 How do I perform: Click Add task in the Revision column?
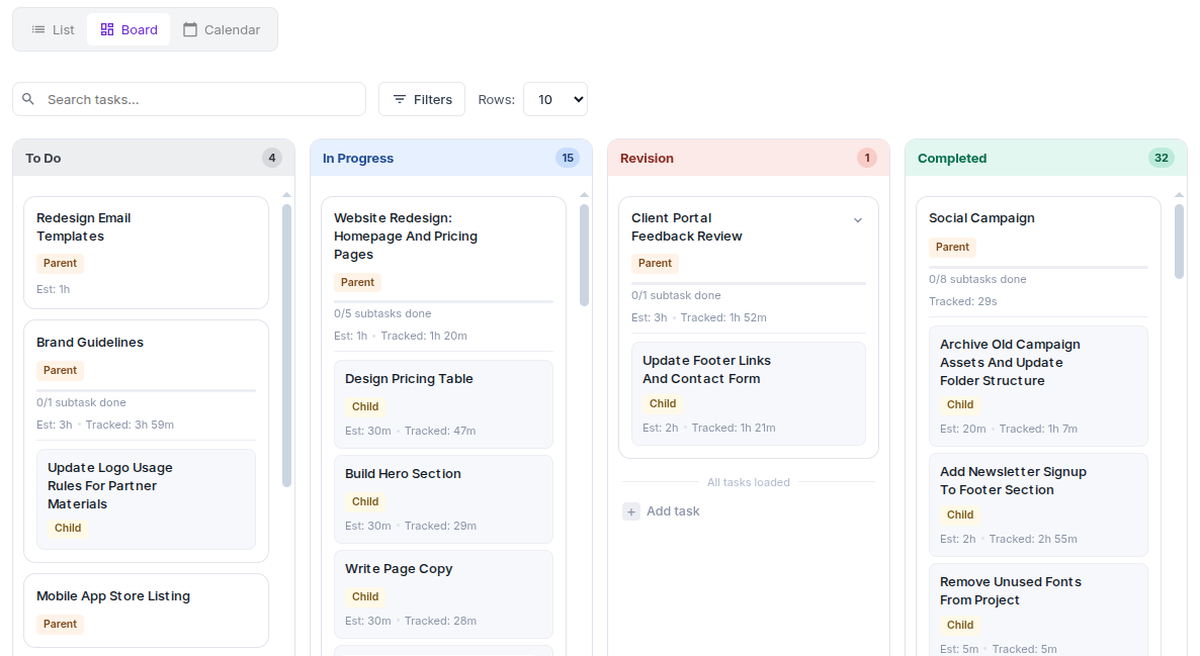point(661,511)
